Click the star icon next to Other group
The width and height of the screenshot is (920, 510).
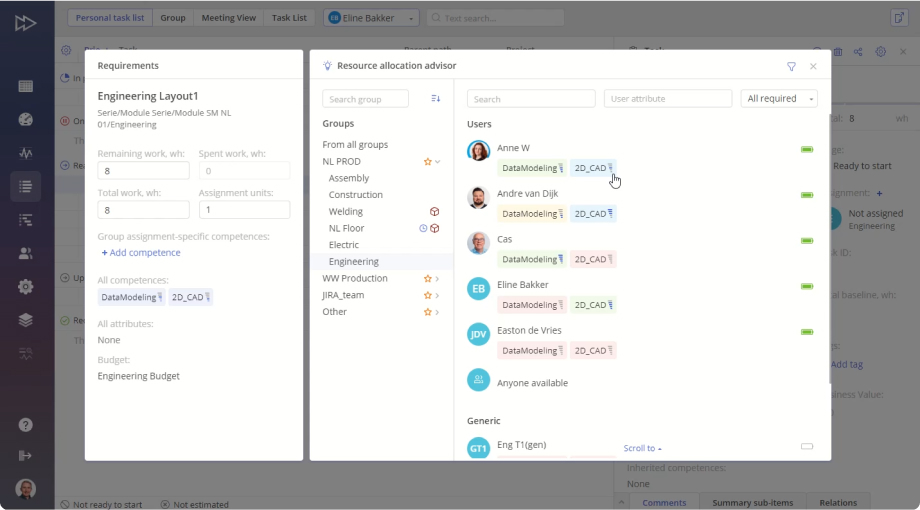[428, 312]
